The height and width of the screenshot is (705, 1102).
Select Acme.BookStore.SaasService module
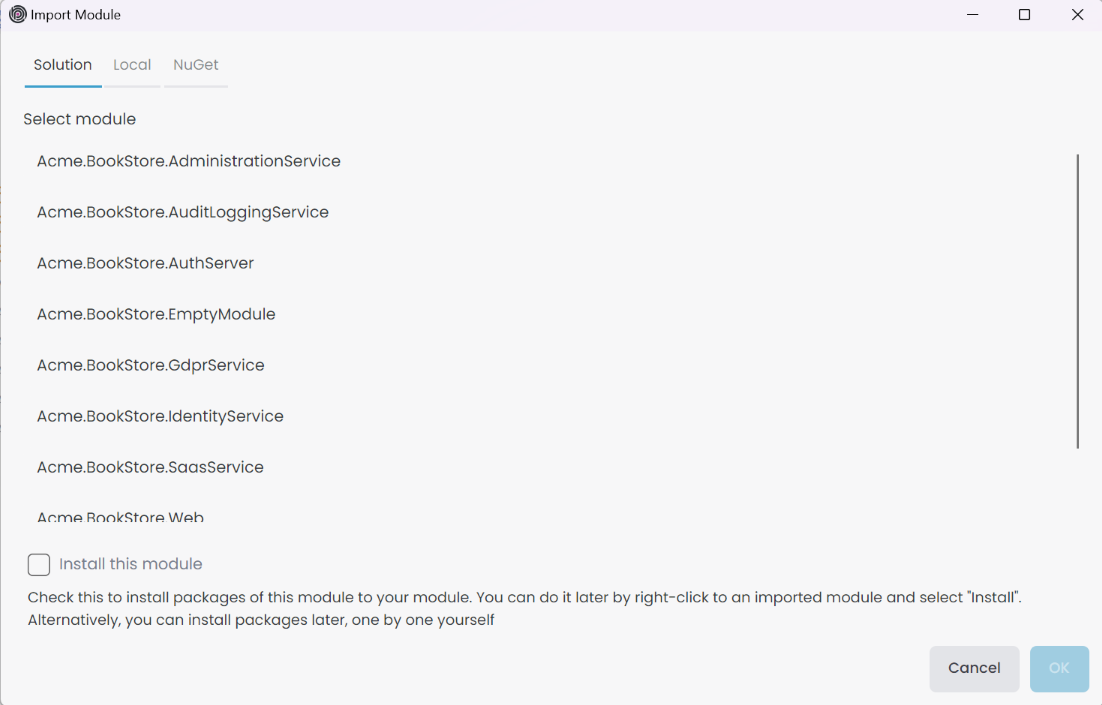pos(149,467)
